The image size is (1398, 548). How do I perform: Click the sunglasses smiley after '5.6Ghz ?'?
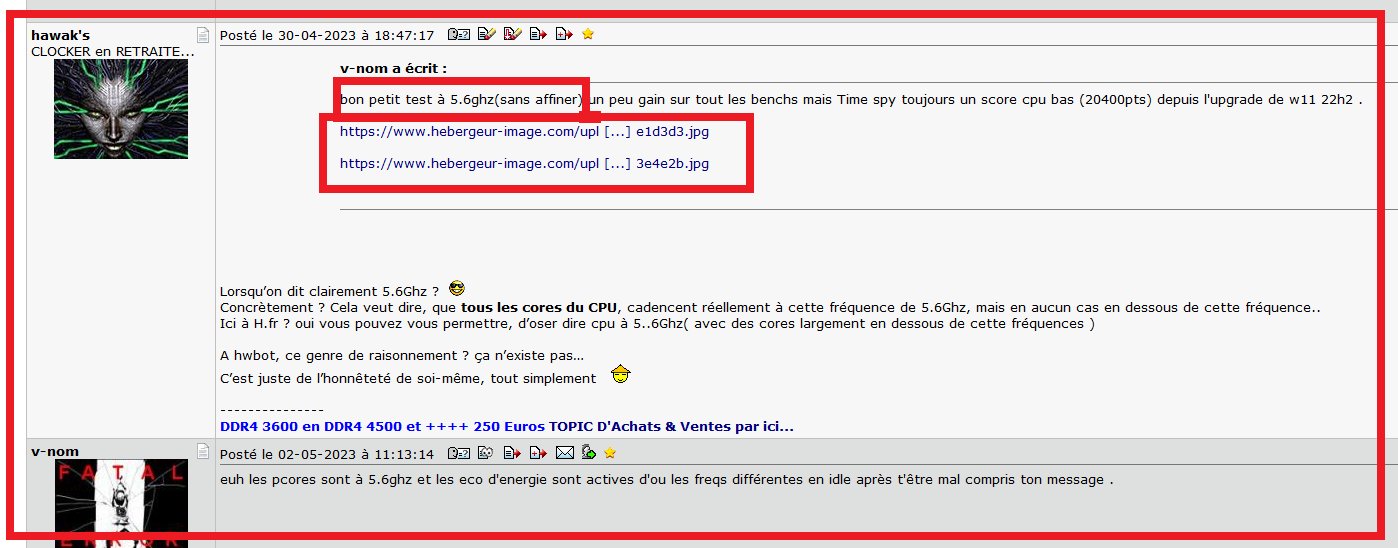457,288
